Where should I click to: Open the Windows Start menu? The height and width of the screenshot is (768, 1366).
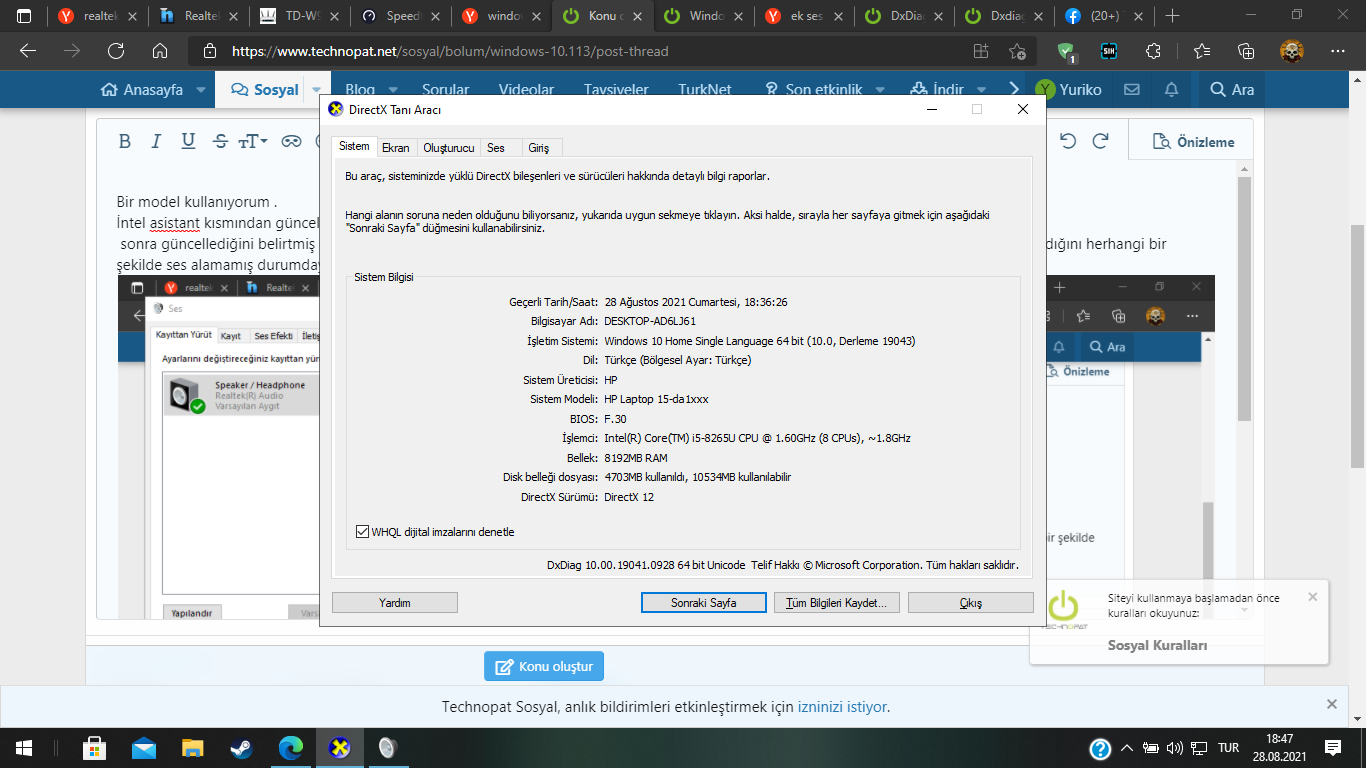click(23, 748)
